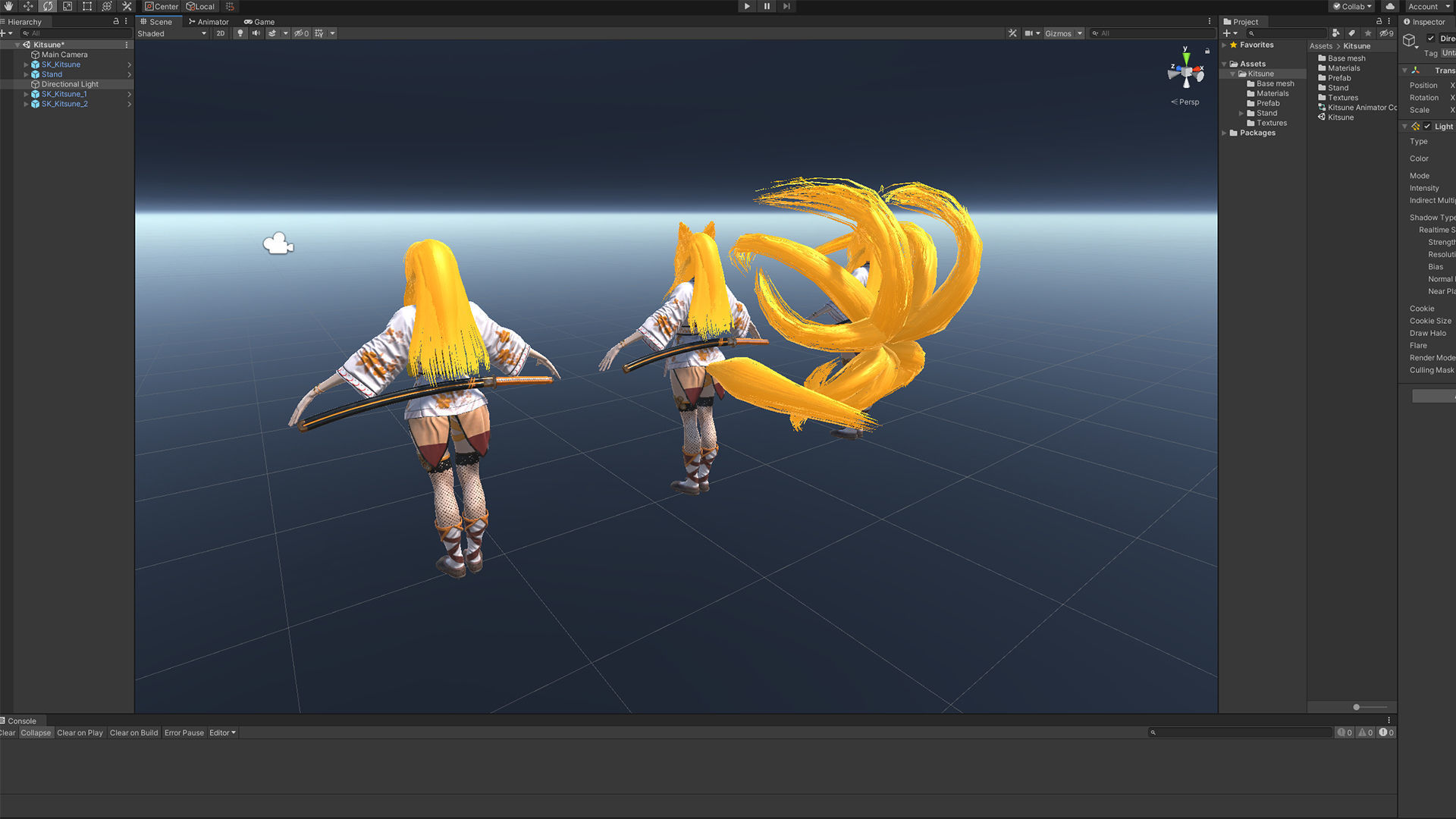1456x819 pixels.
Task: Toggle pivot mode Center button
Action: point(162,6)
